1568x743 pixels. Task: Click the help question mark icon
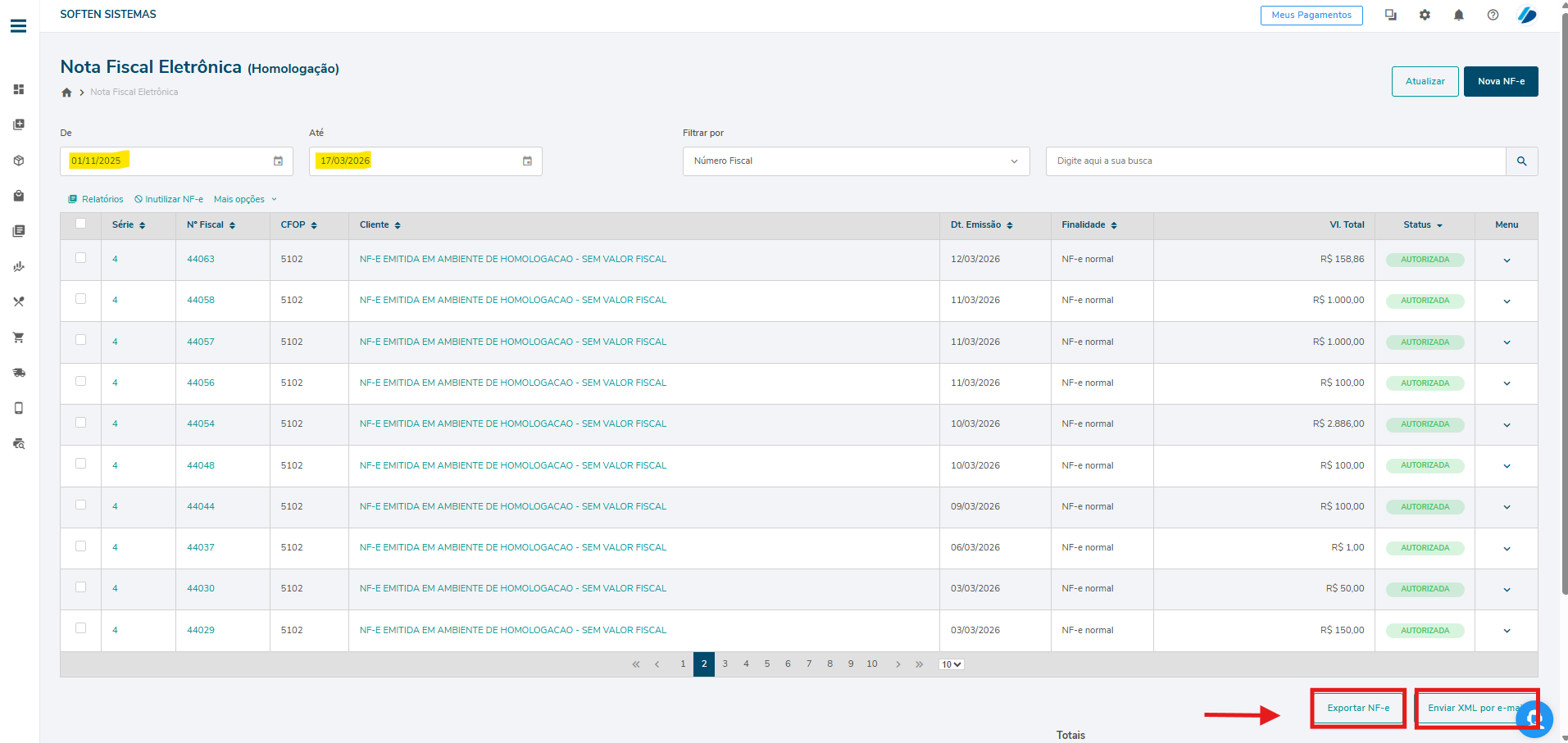tap(1493, 15)
